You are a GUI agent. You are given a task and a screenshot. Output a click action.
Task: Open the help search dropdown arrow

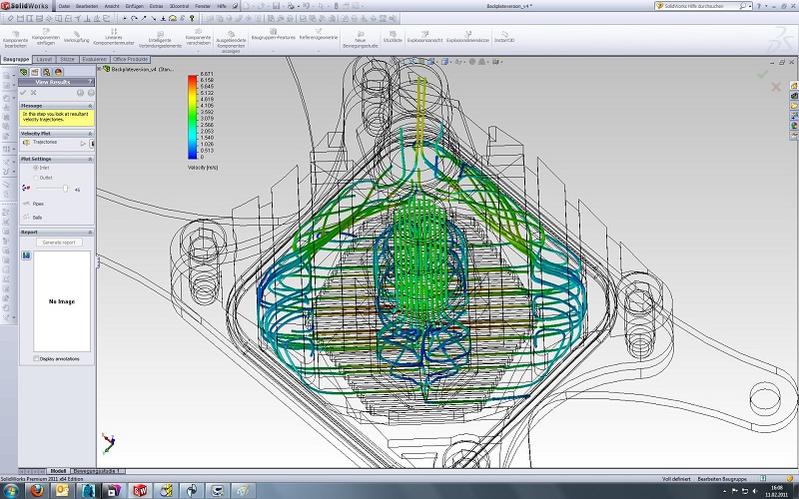[750, 6]
